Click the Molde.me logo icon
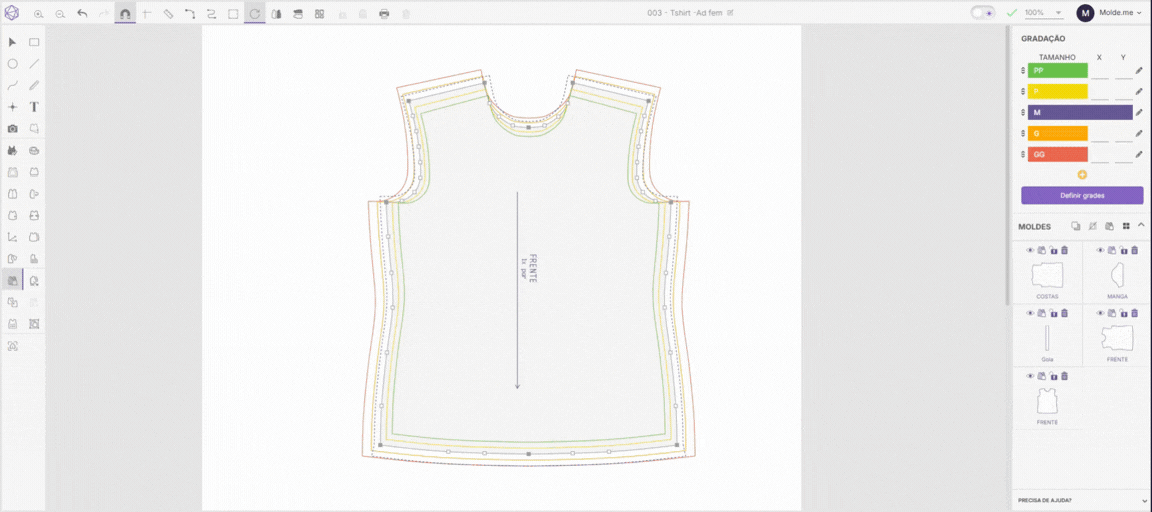 12,13
